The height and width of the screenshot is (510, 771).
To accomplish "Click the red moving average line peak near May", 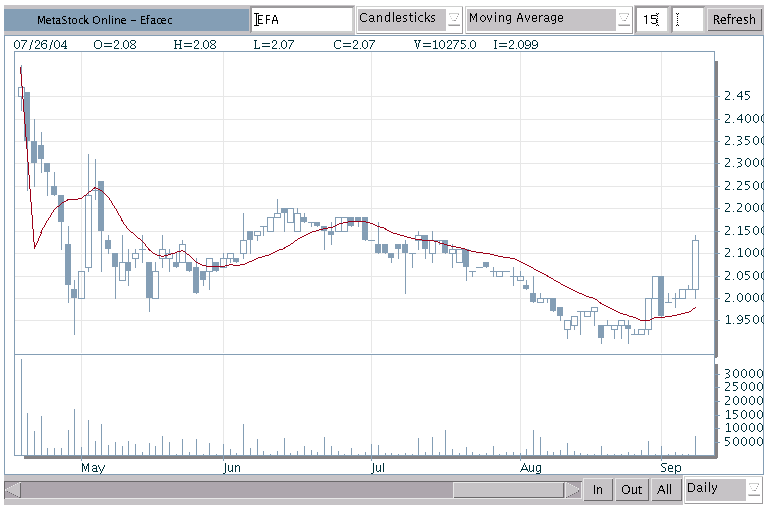I will point(96,188).
